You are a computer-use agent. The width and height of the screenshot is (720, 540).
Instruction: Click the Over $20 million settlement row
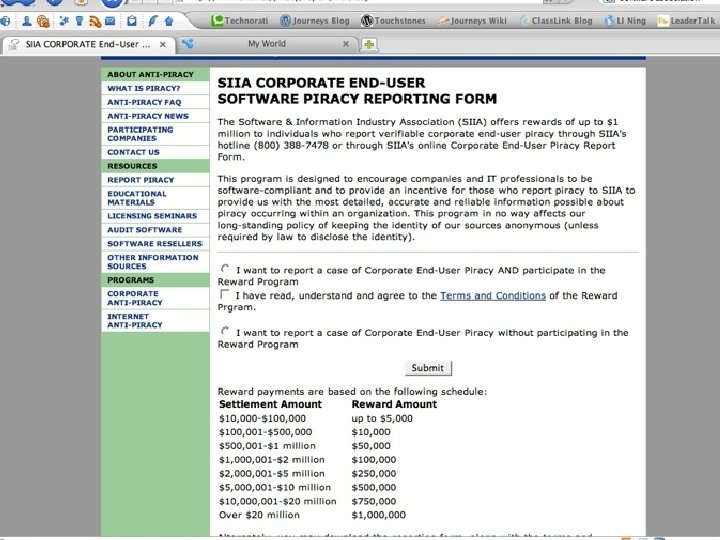259,515
